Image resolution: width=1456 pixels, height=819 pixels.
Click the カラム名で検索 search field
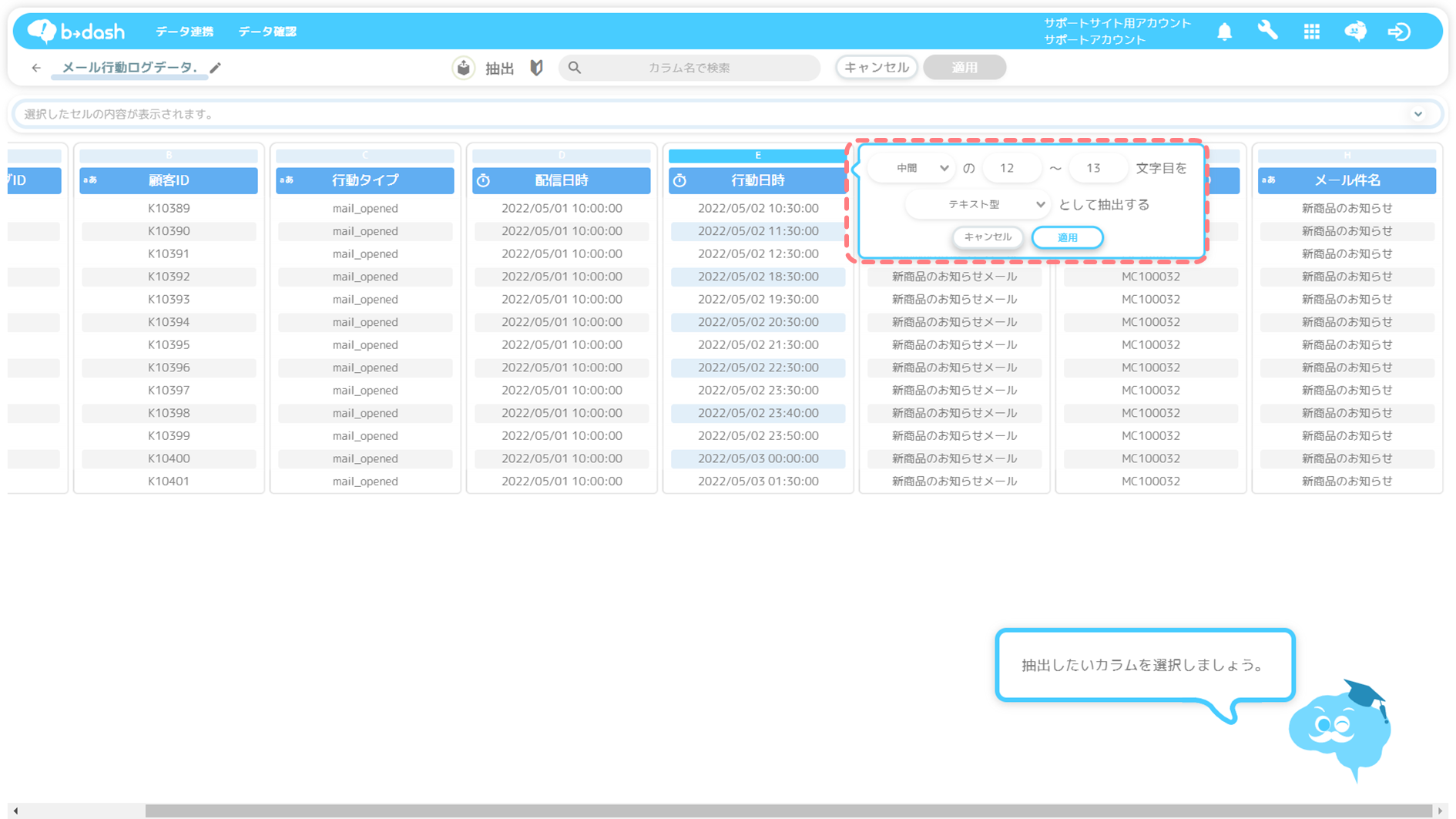pos(689,68)
